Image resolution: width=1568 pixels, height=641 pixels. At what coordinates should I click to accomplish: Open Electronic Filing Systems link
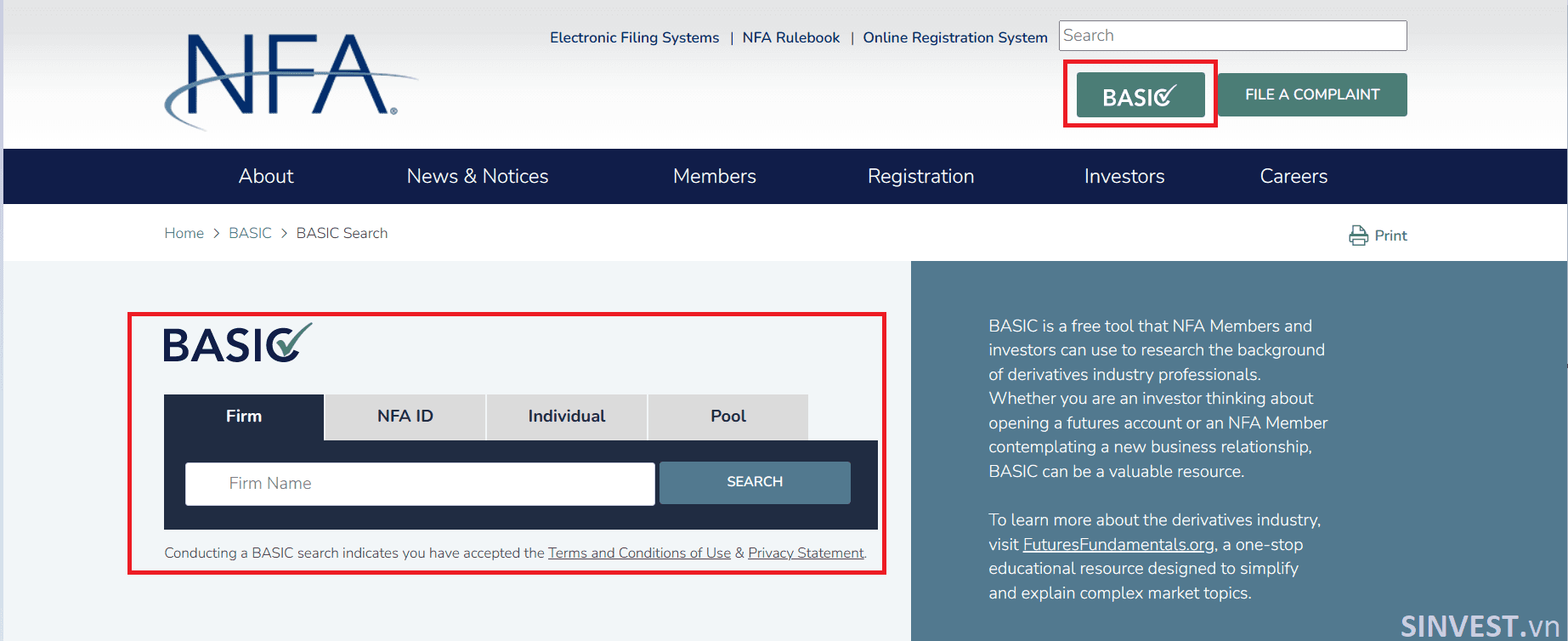(634, 37)
